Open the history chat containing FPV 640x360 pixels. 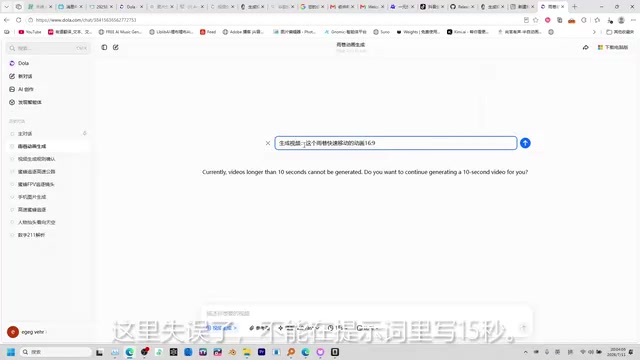[47, 184]
